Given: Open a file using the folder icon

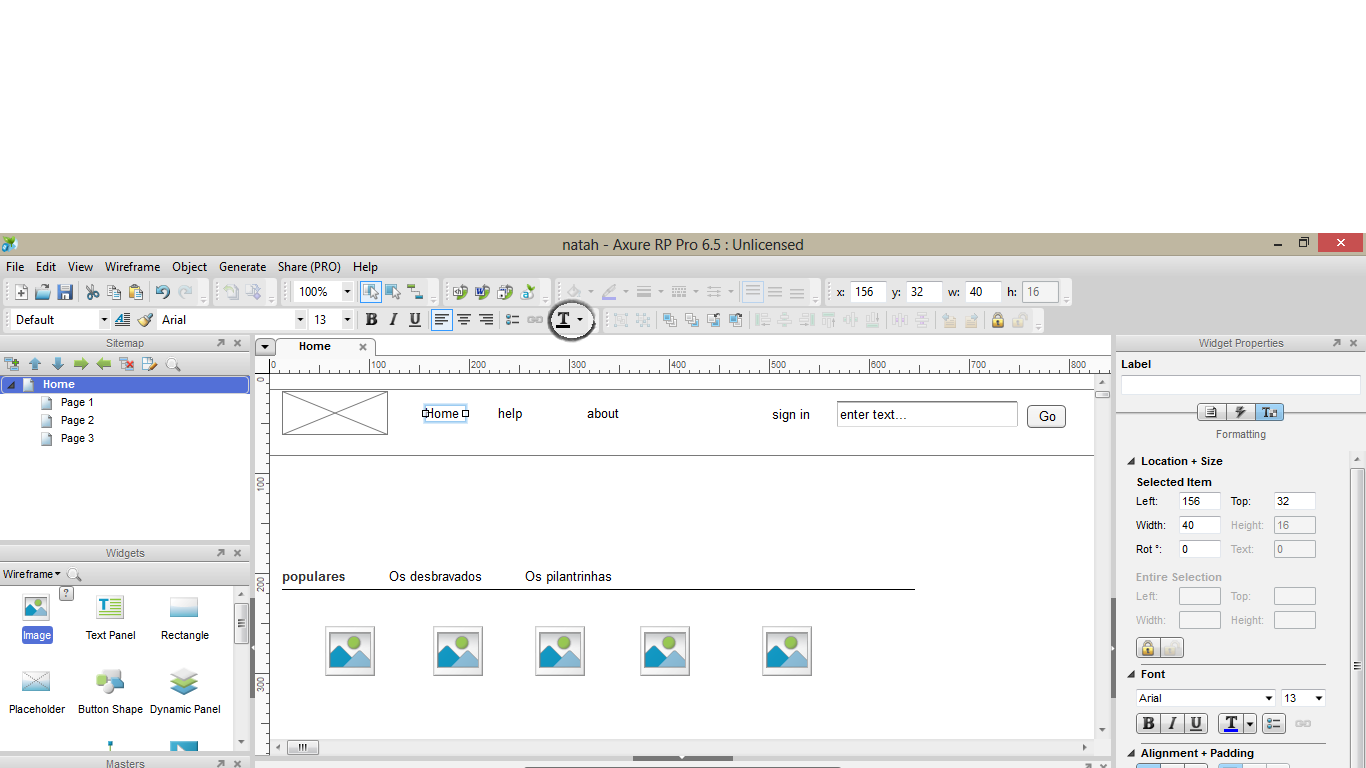Looking at the screenshot, I should 43,292.
